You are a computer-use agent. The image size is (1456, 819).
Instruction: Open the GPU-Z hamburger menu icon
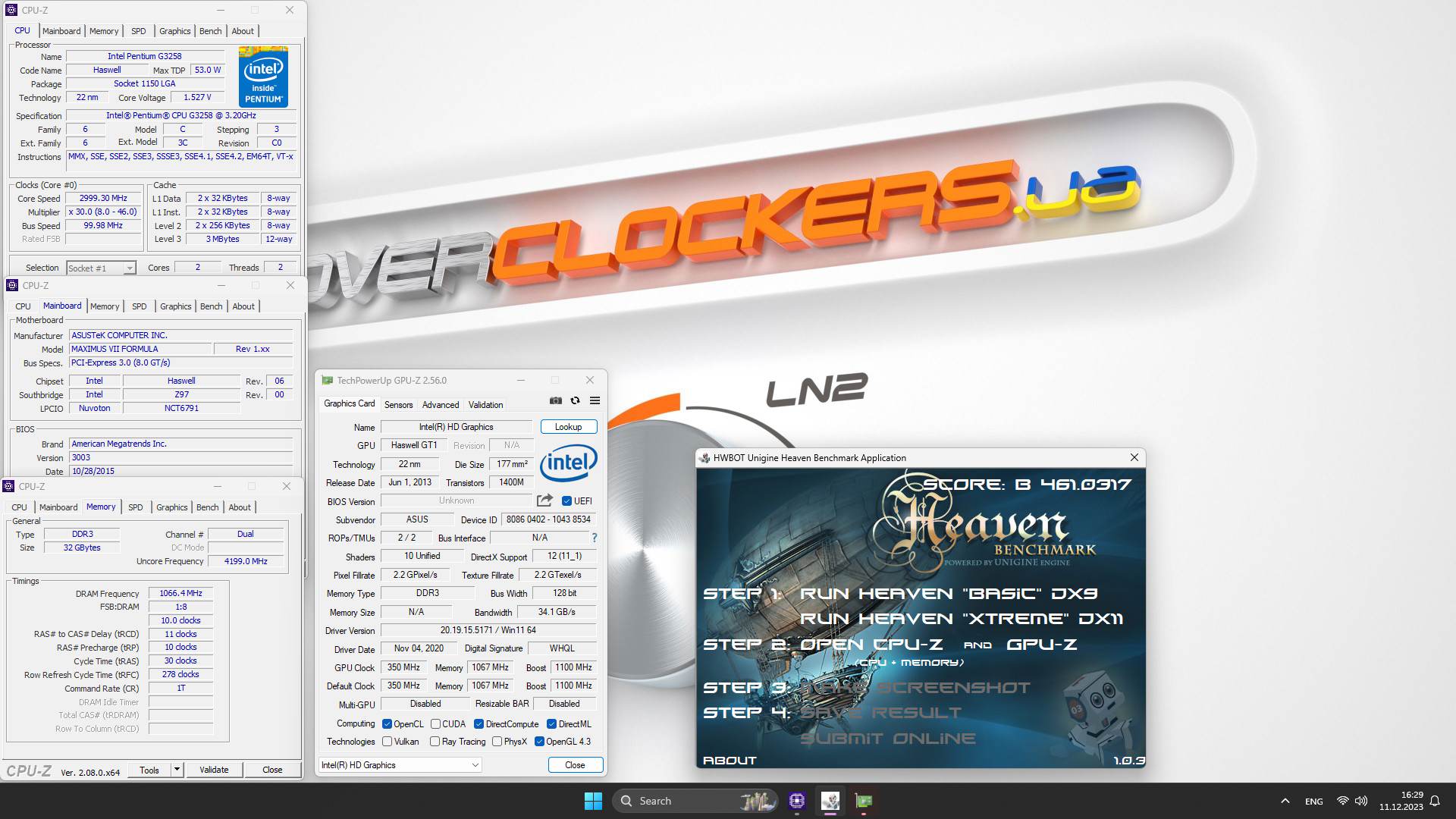(x=595, y=400)
